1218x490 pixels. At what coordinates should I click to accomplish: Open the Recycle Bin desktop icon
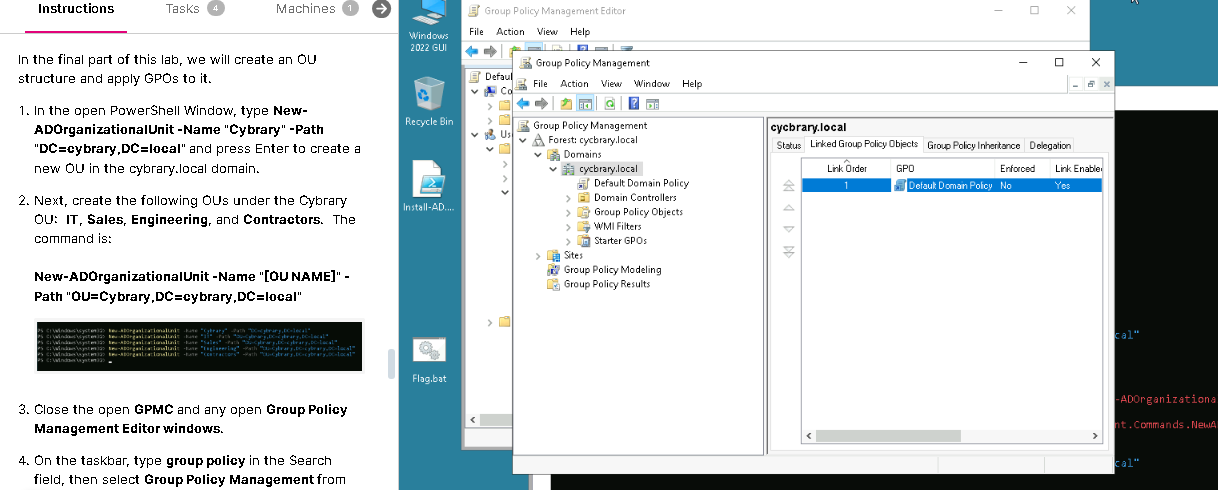[429, 102]
